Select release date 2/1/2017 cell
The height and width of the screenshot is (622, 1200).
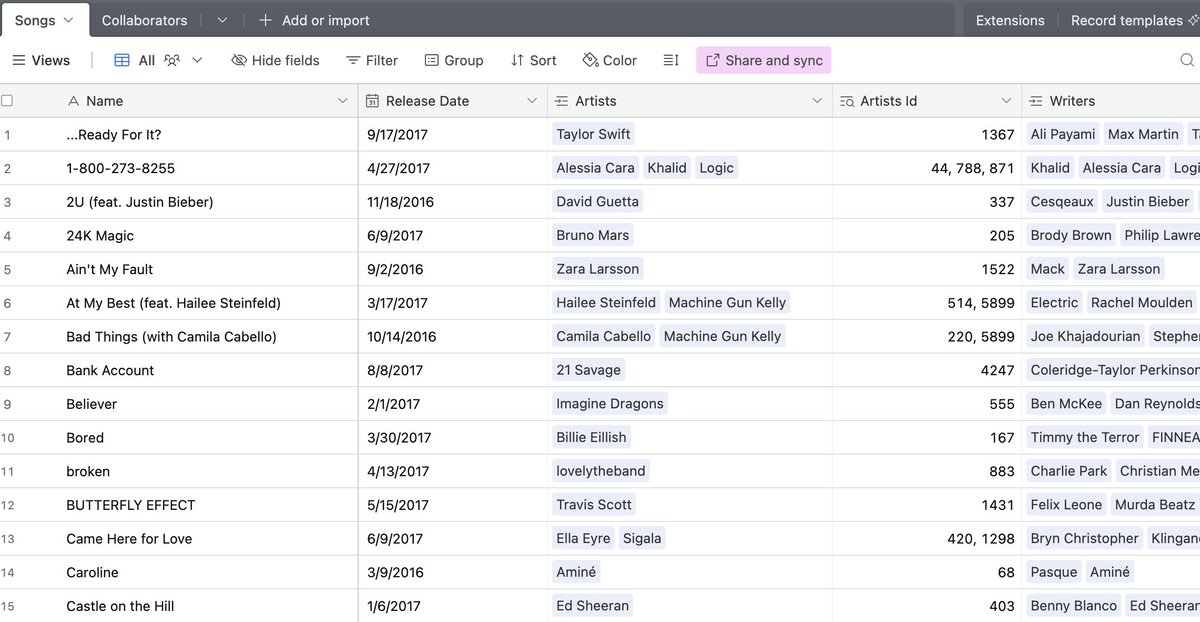click(453, 403)
